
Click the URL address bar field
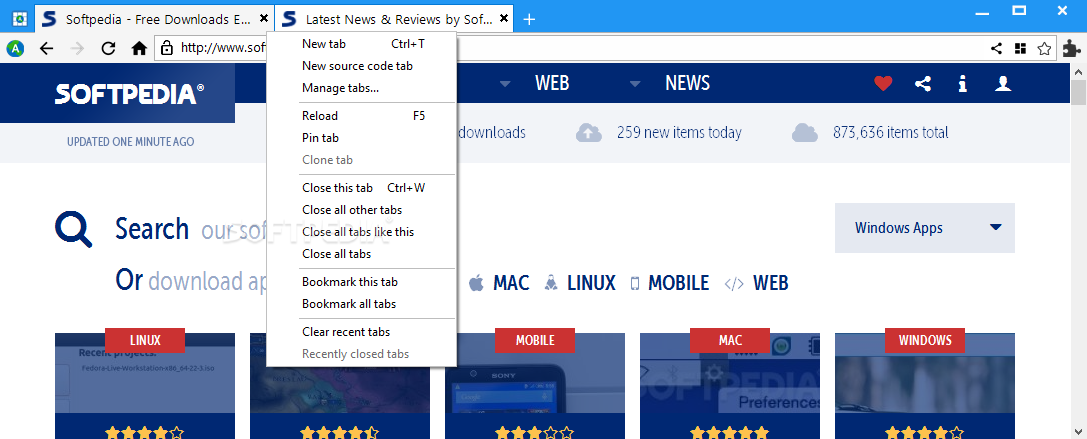click(x=603, y=48)
